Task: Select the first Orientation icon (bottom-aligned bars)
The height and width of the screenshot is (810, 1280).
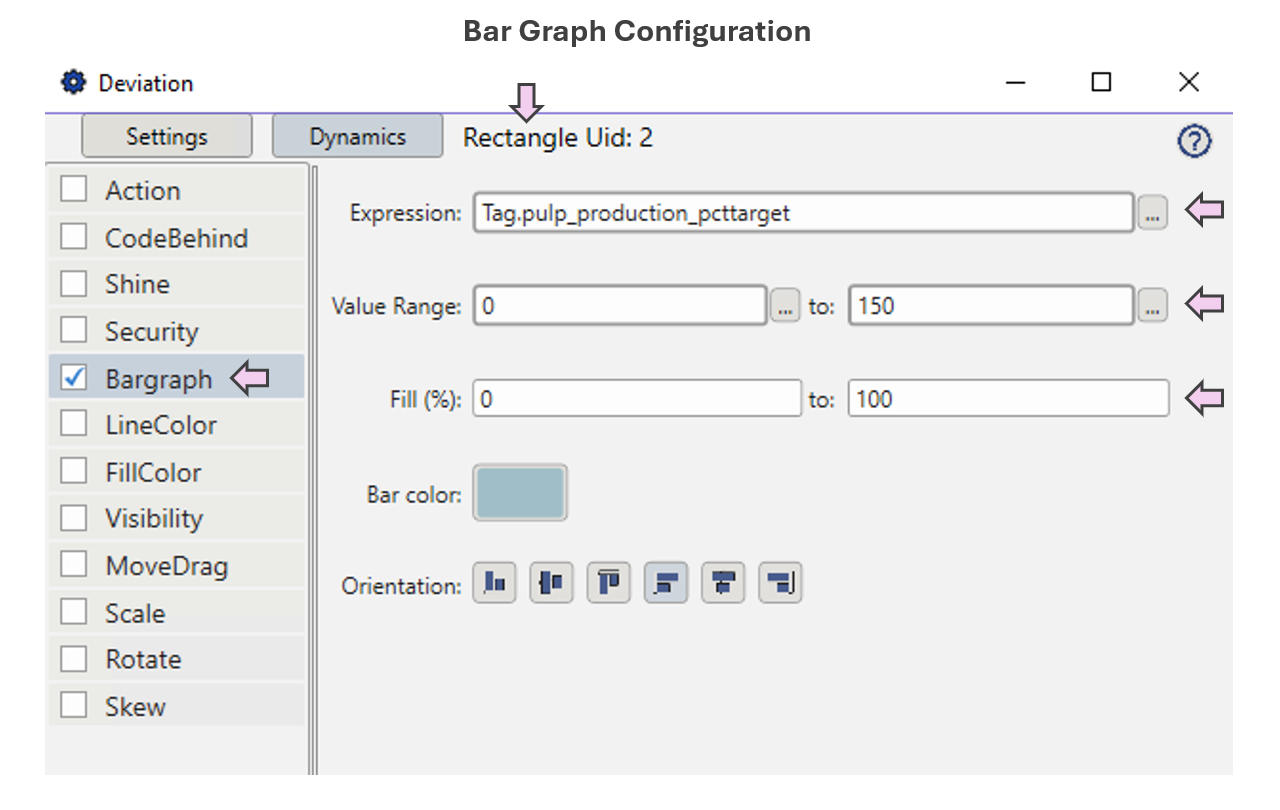Action: pyautogui.click(x=494, y=584)
